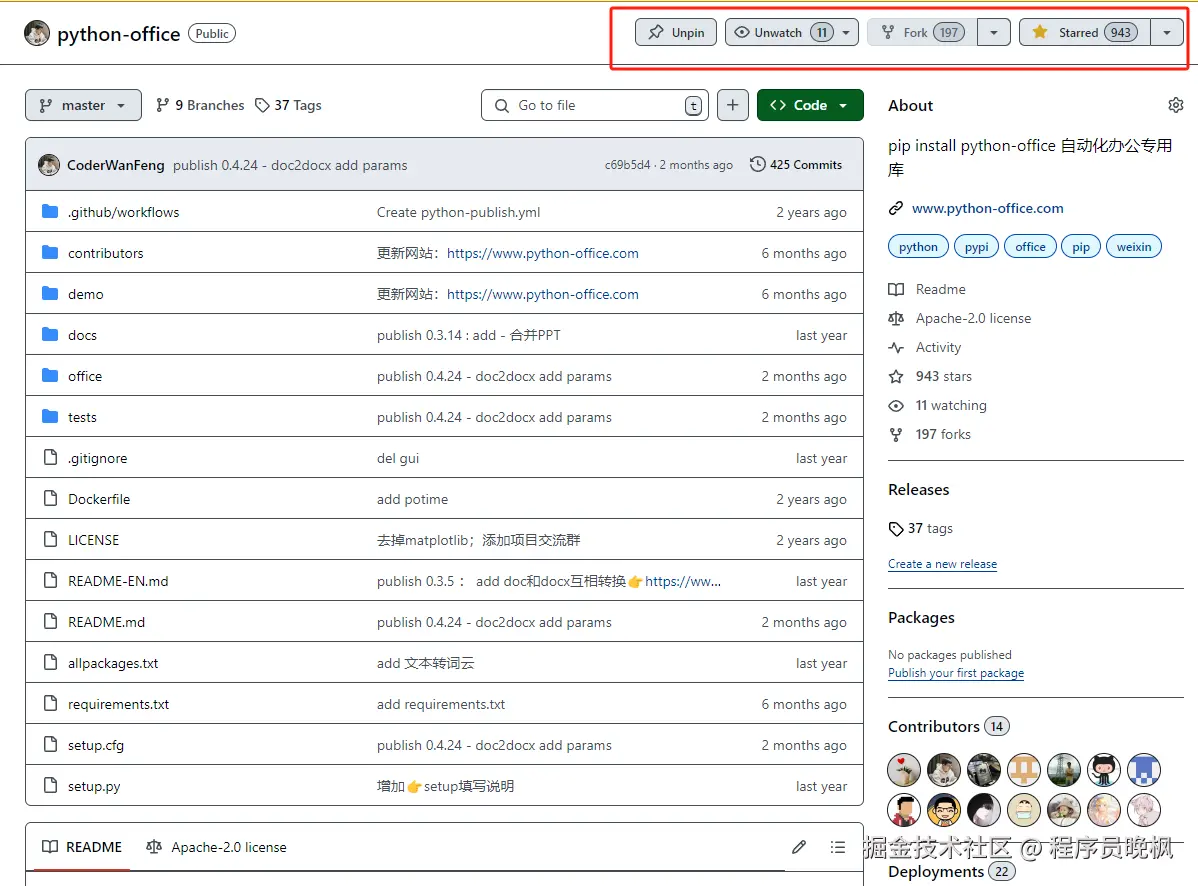
Task: Open python-office.com link in demo row
Action: pyautogui.click(x=542, y=294)
